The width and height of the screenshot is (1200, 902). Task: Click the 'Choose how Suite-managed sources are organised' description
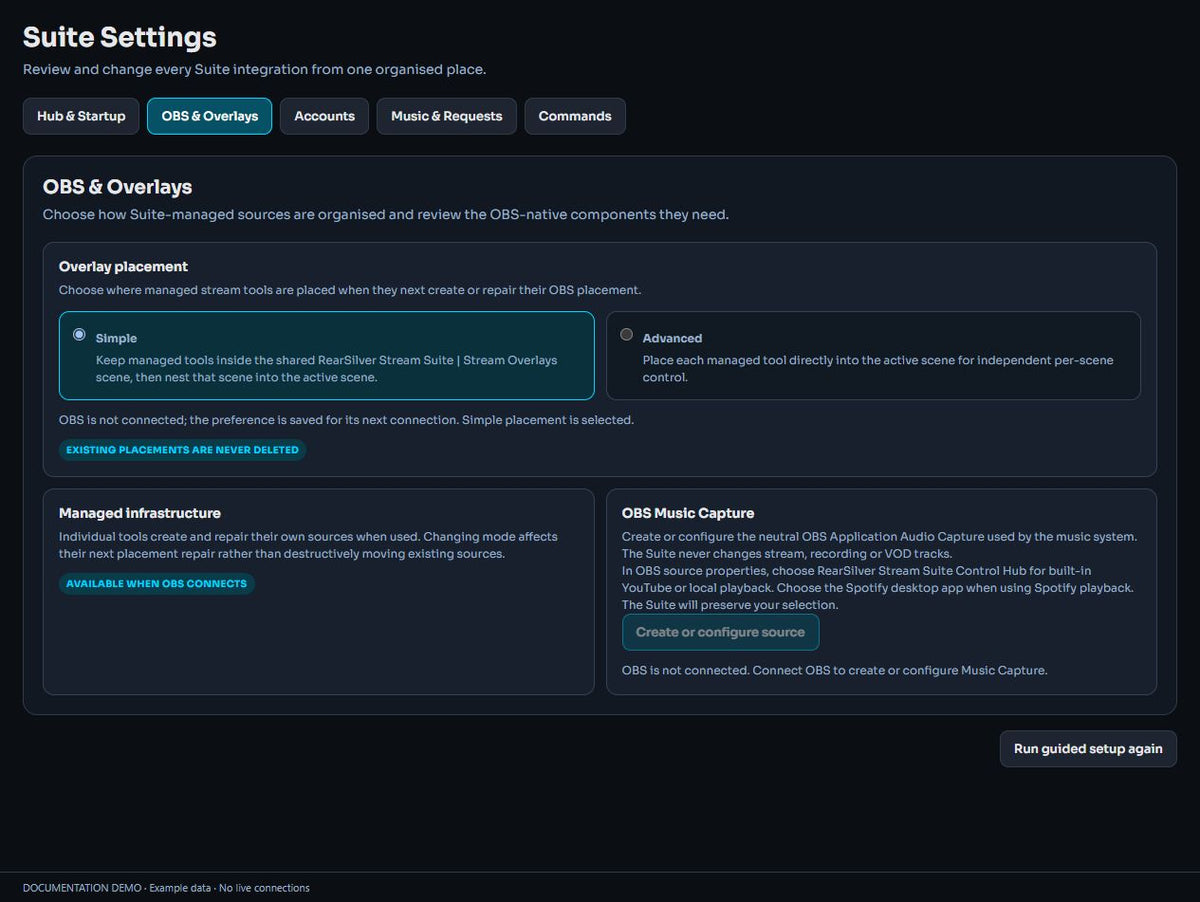pyautogui.click(x=385, y=215)
